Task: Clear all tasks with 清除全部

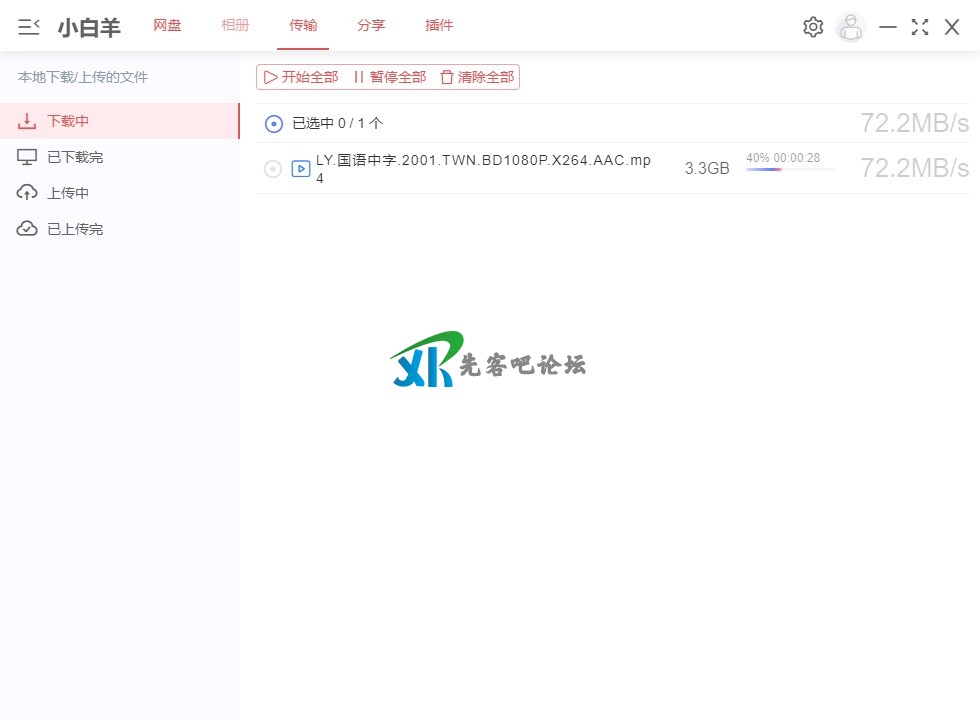Action: (x=477, y=77)
